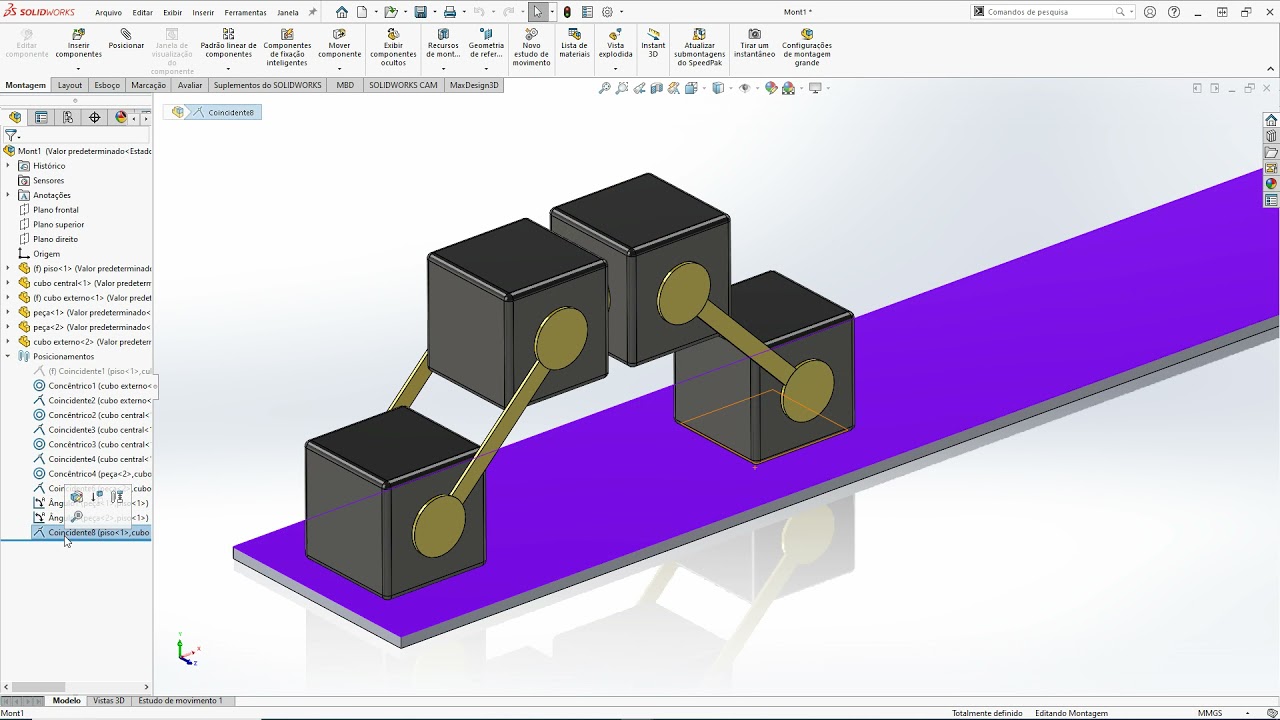Open the Estudo de movimento 1 tab
Viewport: 1280px width, 720px height.
click(180, 701)
